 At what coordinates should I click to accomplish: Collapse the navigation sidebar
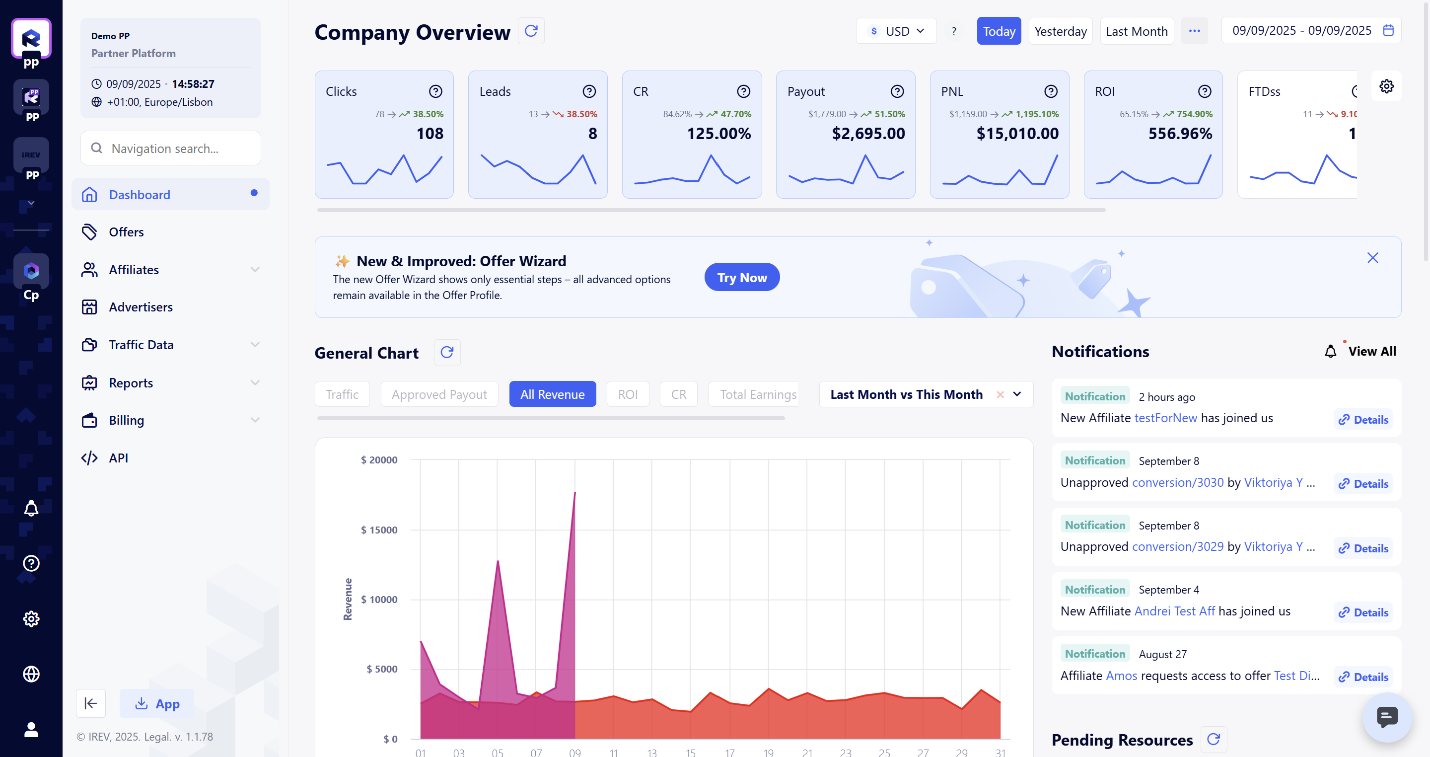pyautogui.click(x=91, y=704)
